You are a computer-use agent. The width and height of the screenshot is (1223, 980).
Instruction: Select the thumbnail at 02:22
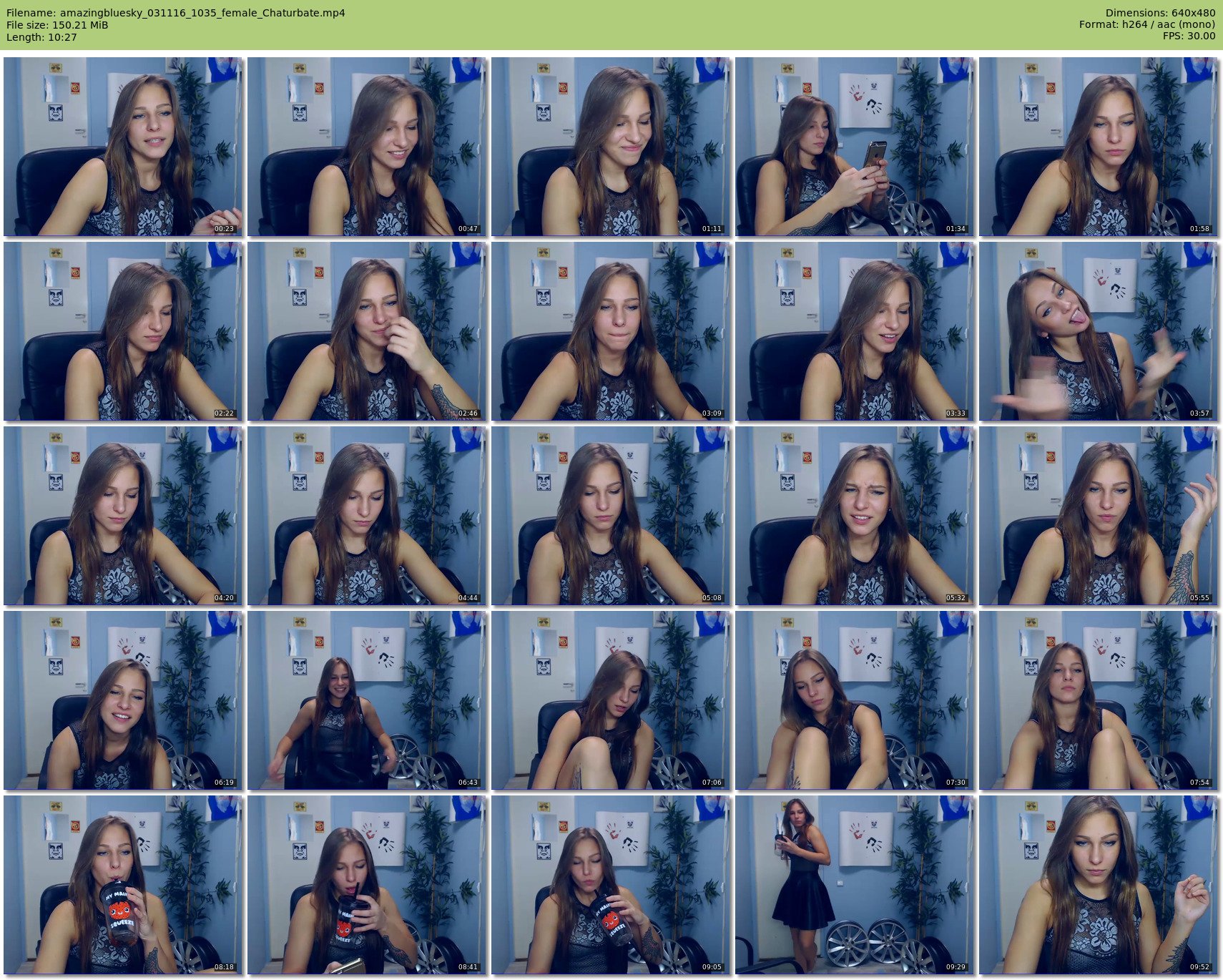click(x=122, y=331)
